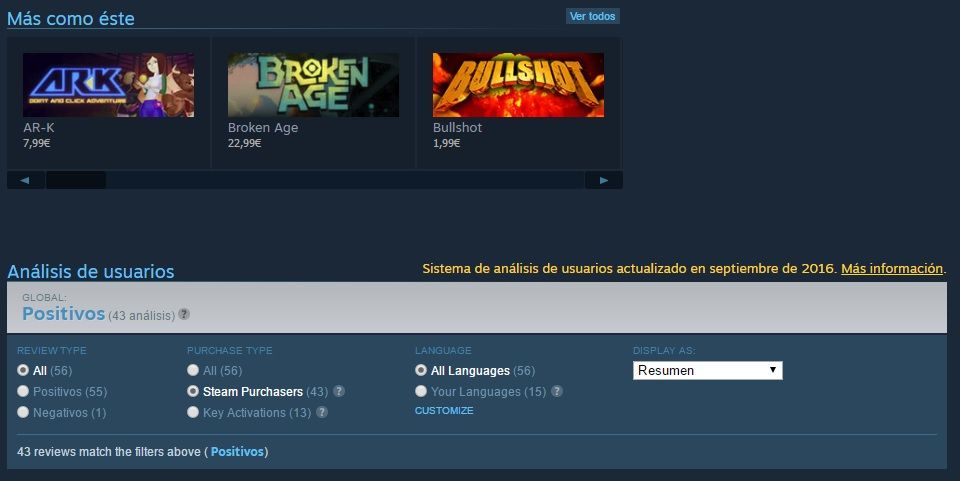Screen dimensions: 960x481
Task: Click carousel right arrow button
Action: [604, 180]
